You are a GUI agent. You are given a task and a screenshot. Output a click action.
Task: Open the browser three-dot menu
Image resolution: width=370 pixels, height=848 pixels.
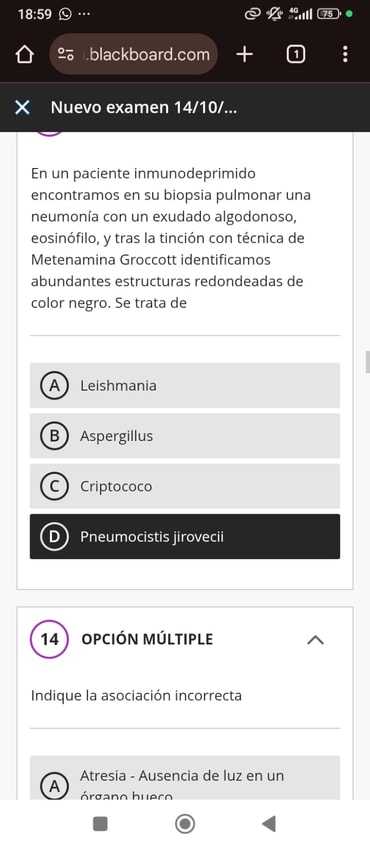(345, 54)
